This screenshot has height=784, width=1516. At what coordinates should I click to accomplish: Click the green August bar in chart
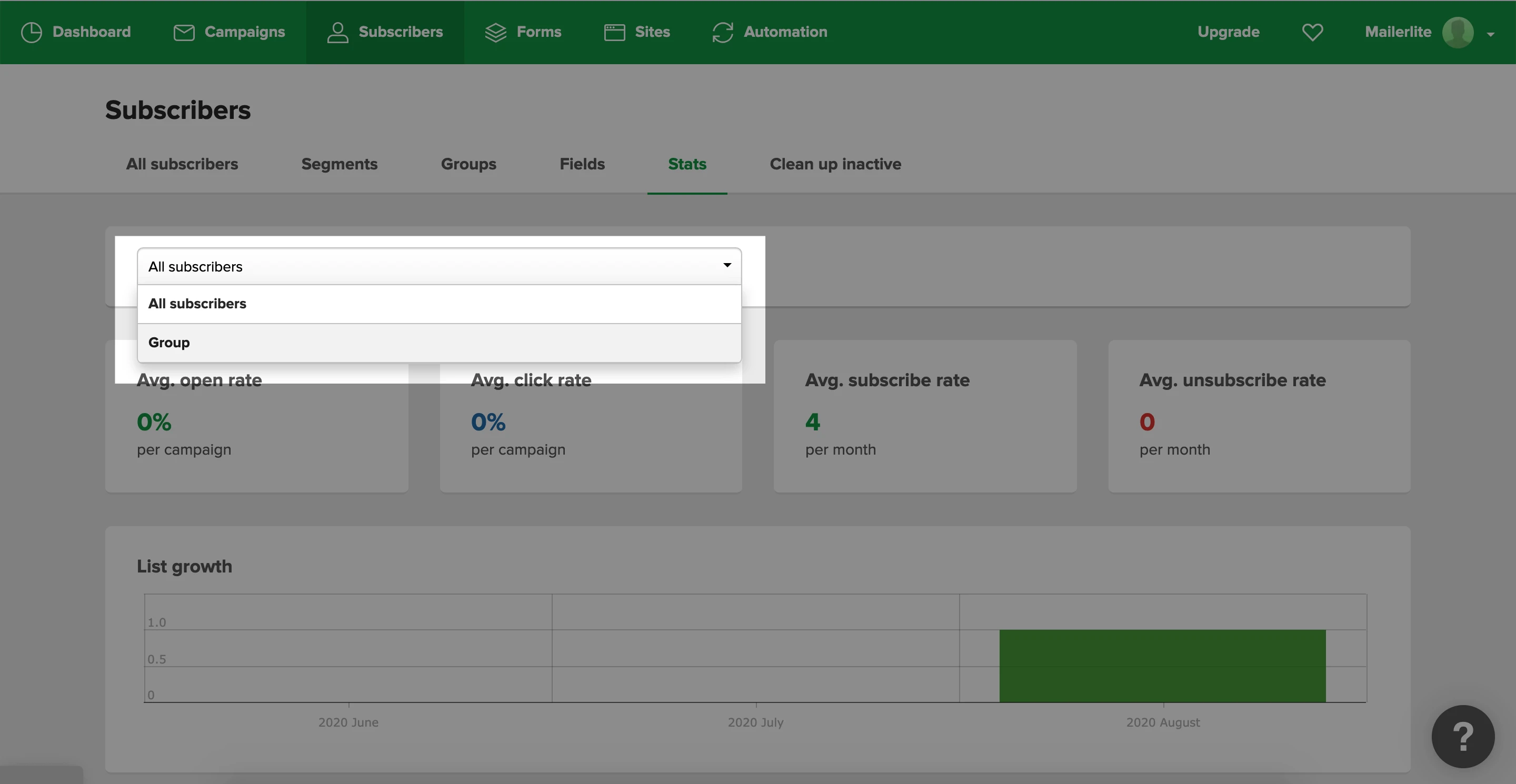click(1162, 666)
